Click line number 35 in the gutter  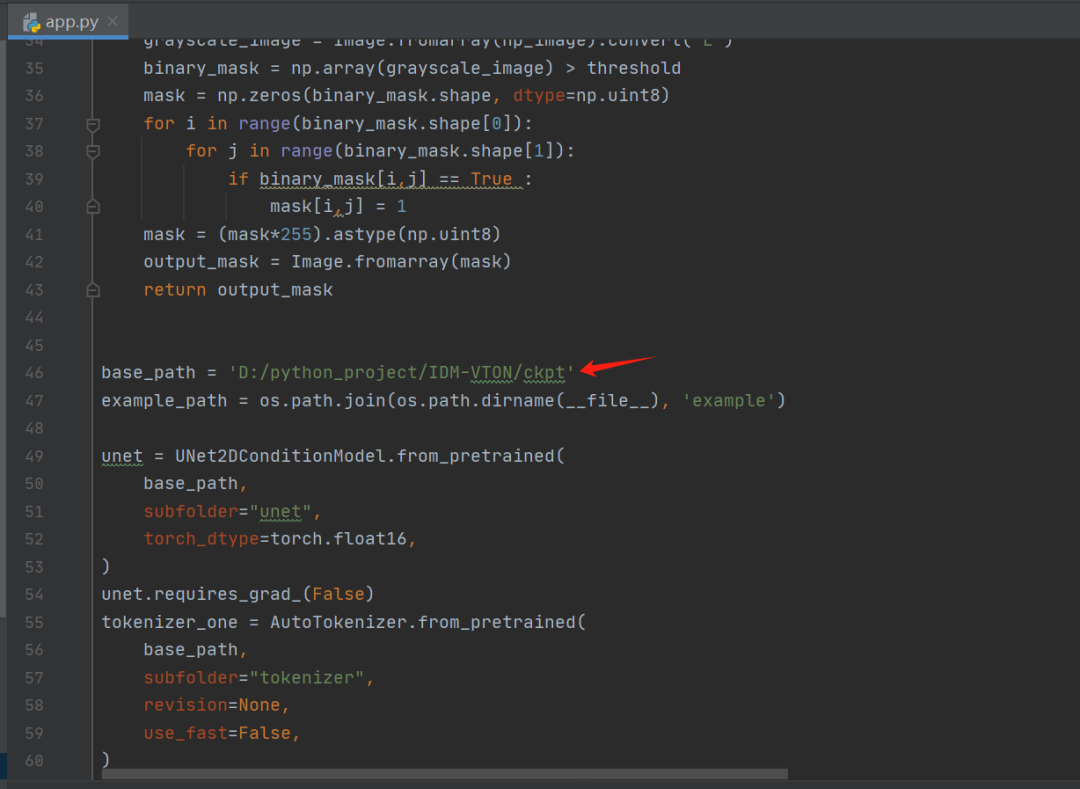tap(34, 68)
